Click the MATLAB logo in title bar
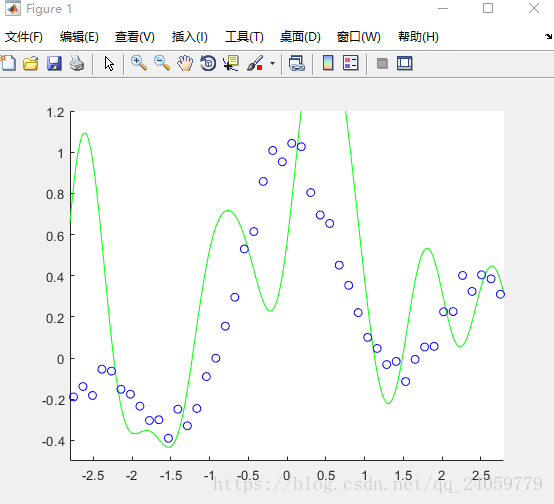The image size is (554, 504). click(x=13, y=8)
